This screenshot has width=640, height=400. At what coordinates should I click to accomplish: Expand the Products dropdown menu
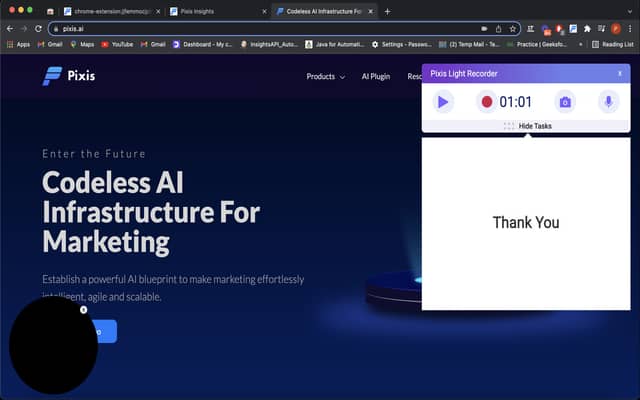(325, 76)
